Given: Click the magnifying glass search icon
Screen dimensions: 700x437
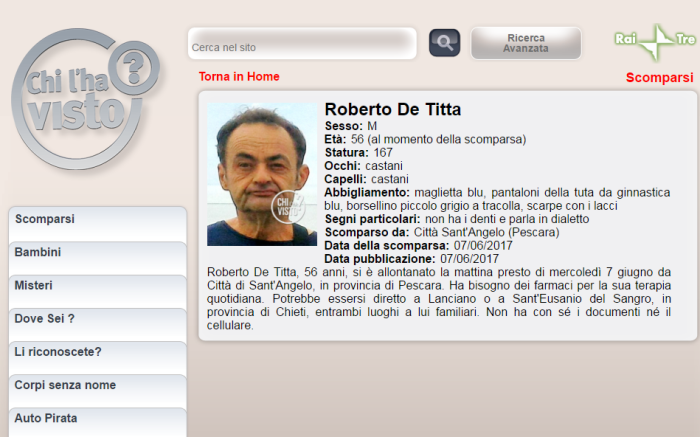Looking at the screenshot, I should (444, 43).
